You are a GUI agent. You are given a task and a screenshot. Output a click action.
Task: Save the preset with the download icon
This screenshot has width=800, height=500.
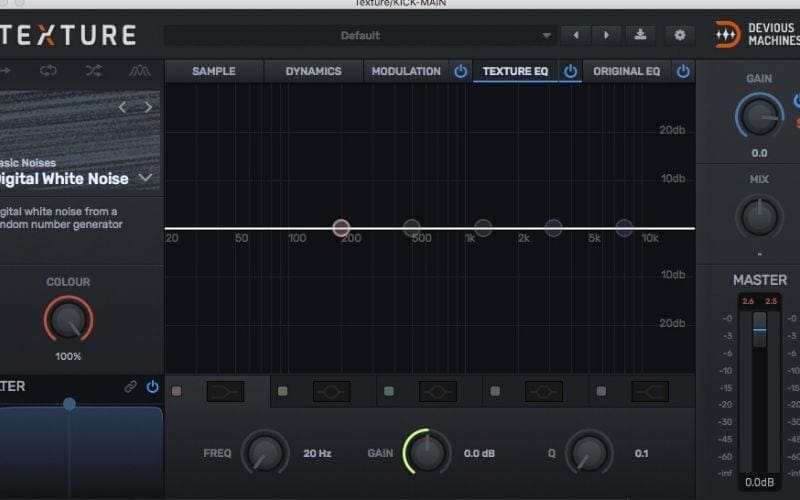point(640,35)
